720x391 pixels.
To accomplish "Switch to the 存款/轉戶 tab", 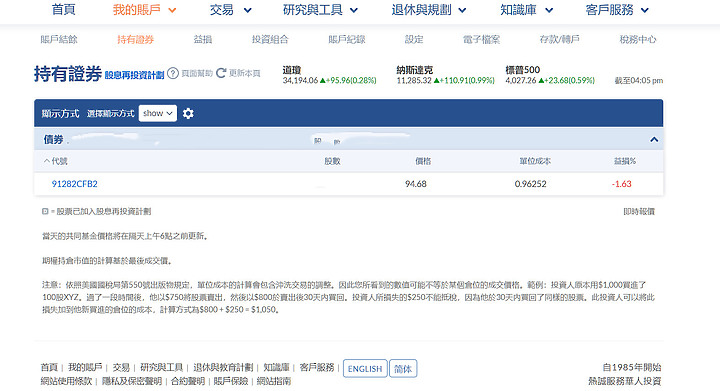I will pyautogui.click(x=559, y=39).
